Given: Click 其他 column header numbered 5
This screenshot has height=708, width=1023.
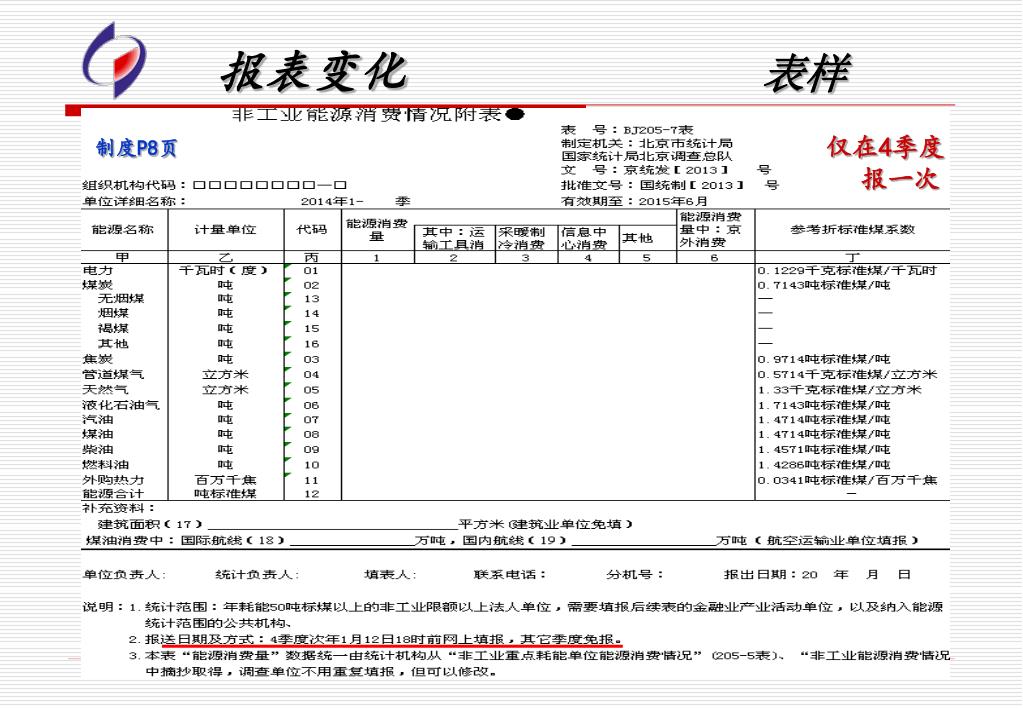Looking at the screenshot, I should click(637, 238).
